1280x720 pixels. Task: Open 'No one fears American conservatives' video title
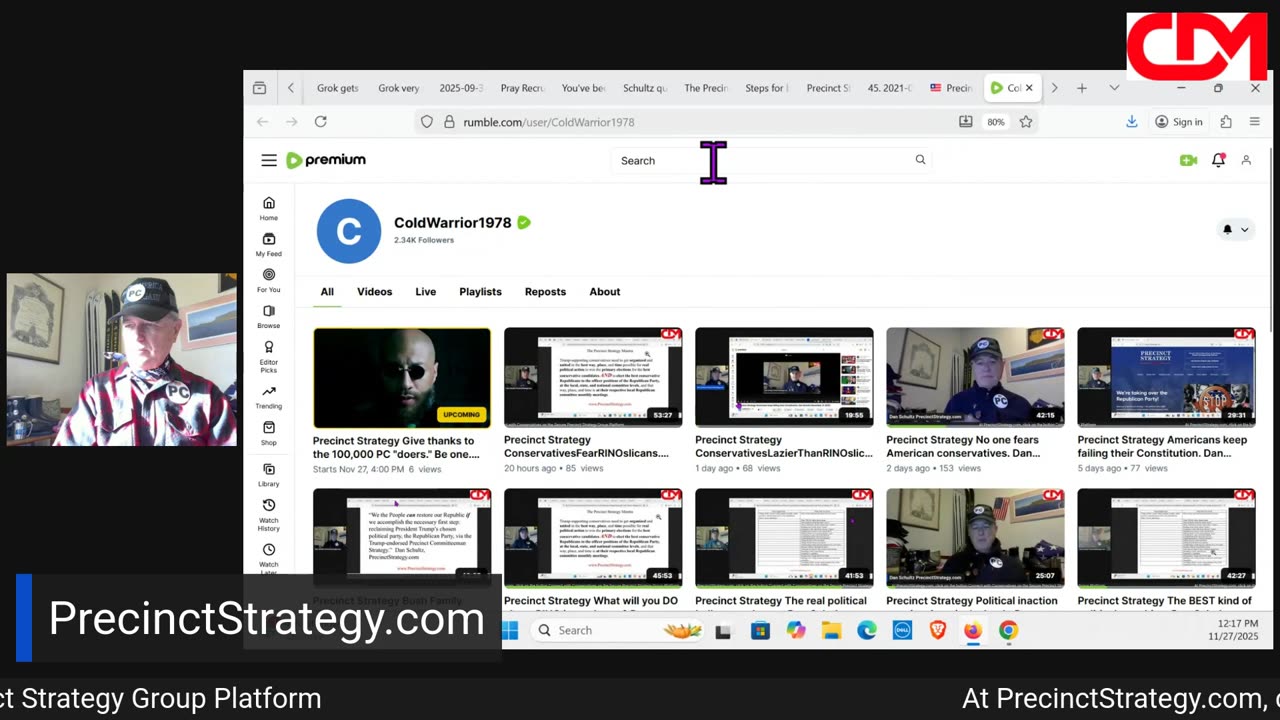(963, 446)
